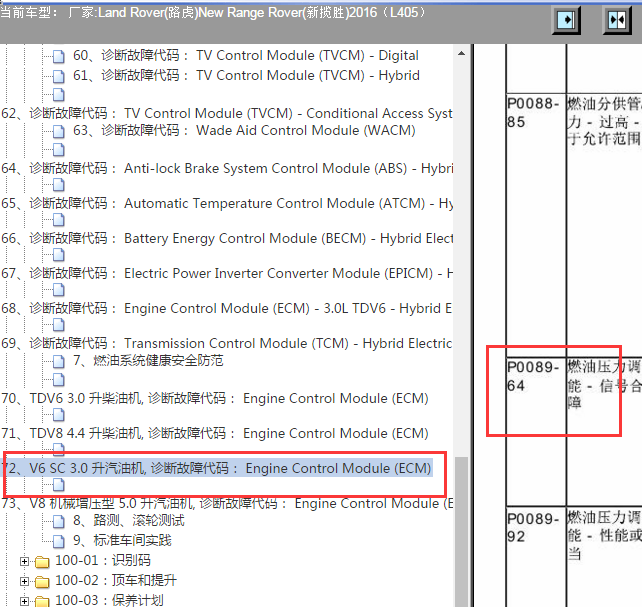Screen dimensions: 642x607
Task: Open document icon for item 61 TVCM Hybrid
Action: point(59,76)
